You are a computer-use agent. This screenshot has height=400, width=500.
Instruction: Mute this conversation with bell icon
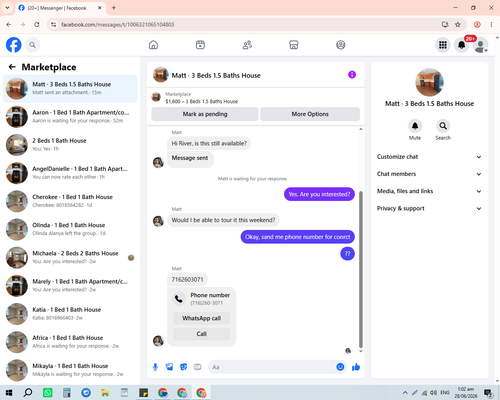[x=415, y=126]
